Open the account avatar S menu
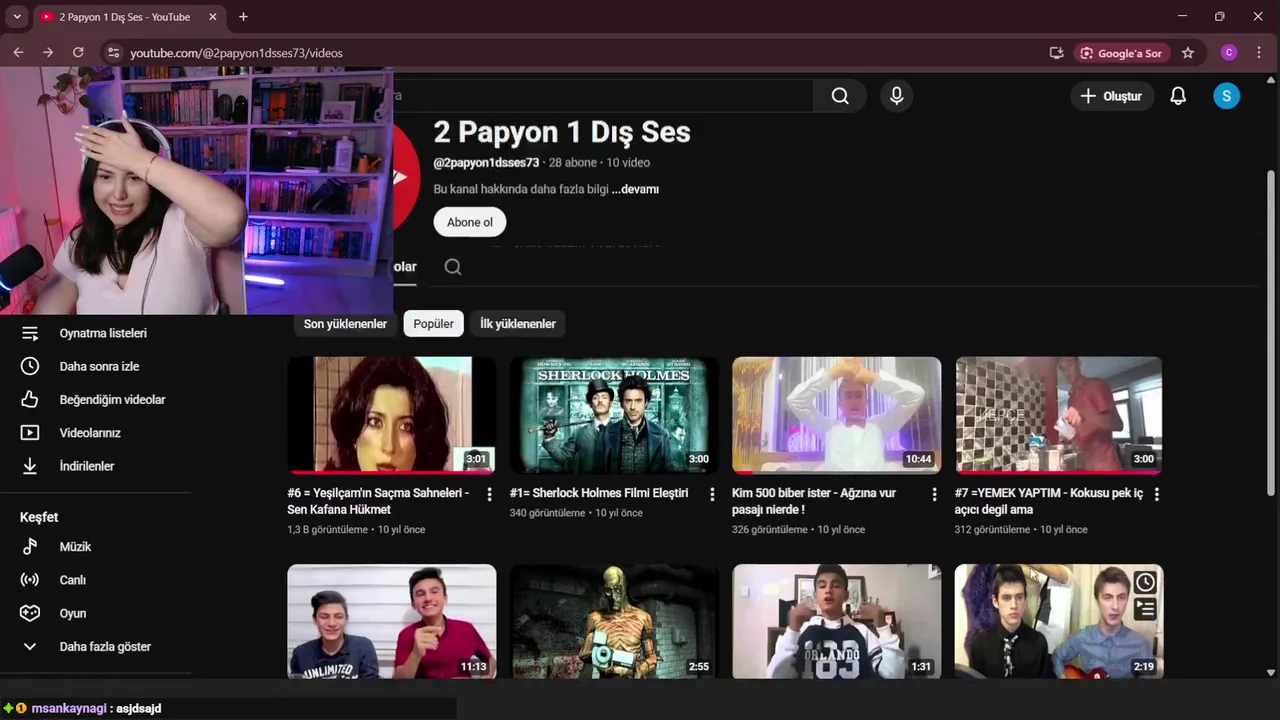1280x720 pixels. click(1226, 96)
